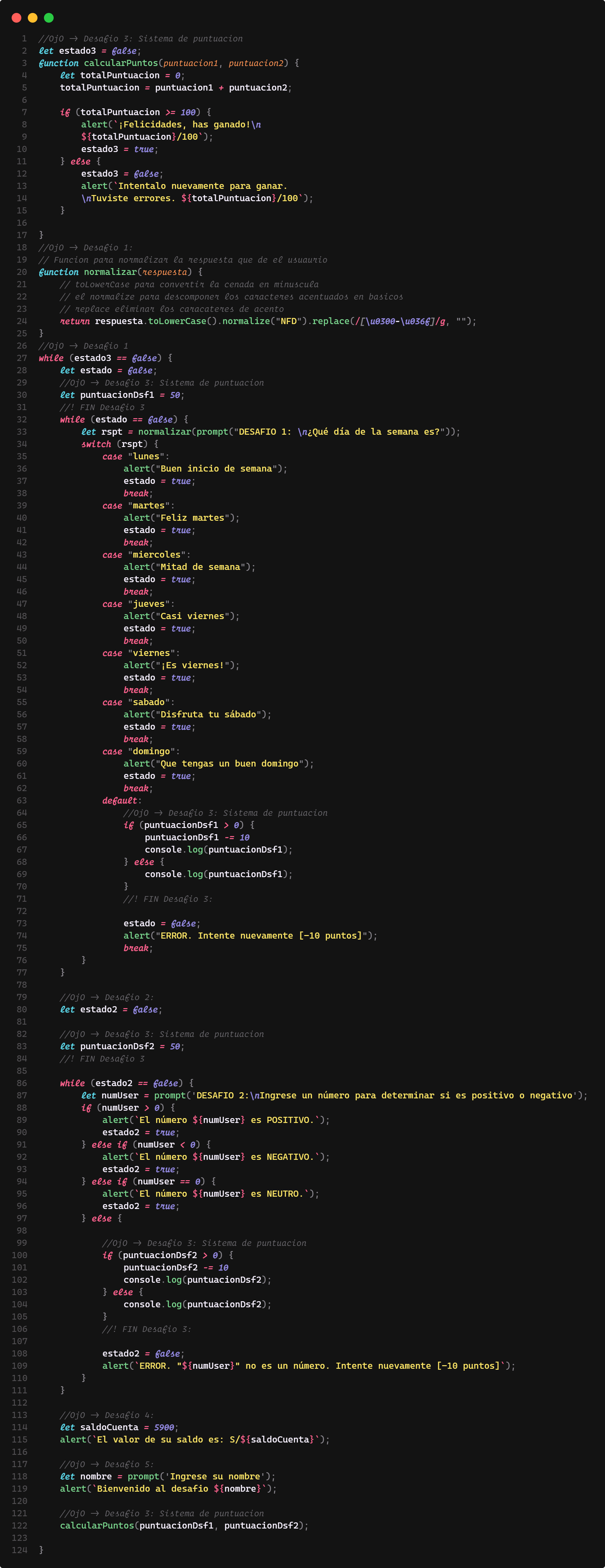
Task: Click the case "miercoles" label
Action: click(x=146, y=555)
